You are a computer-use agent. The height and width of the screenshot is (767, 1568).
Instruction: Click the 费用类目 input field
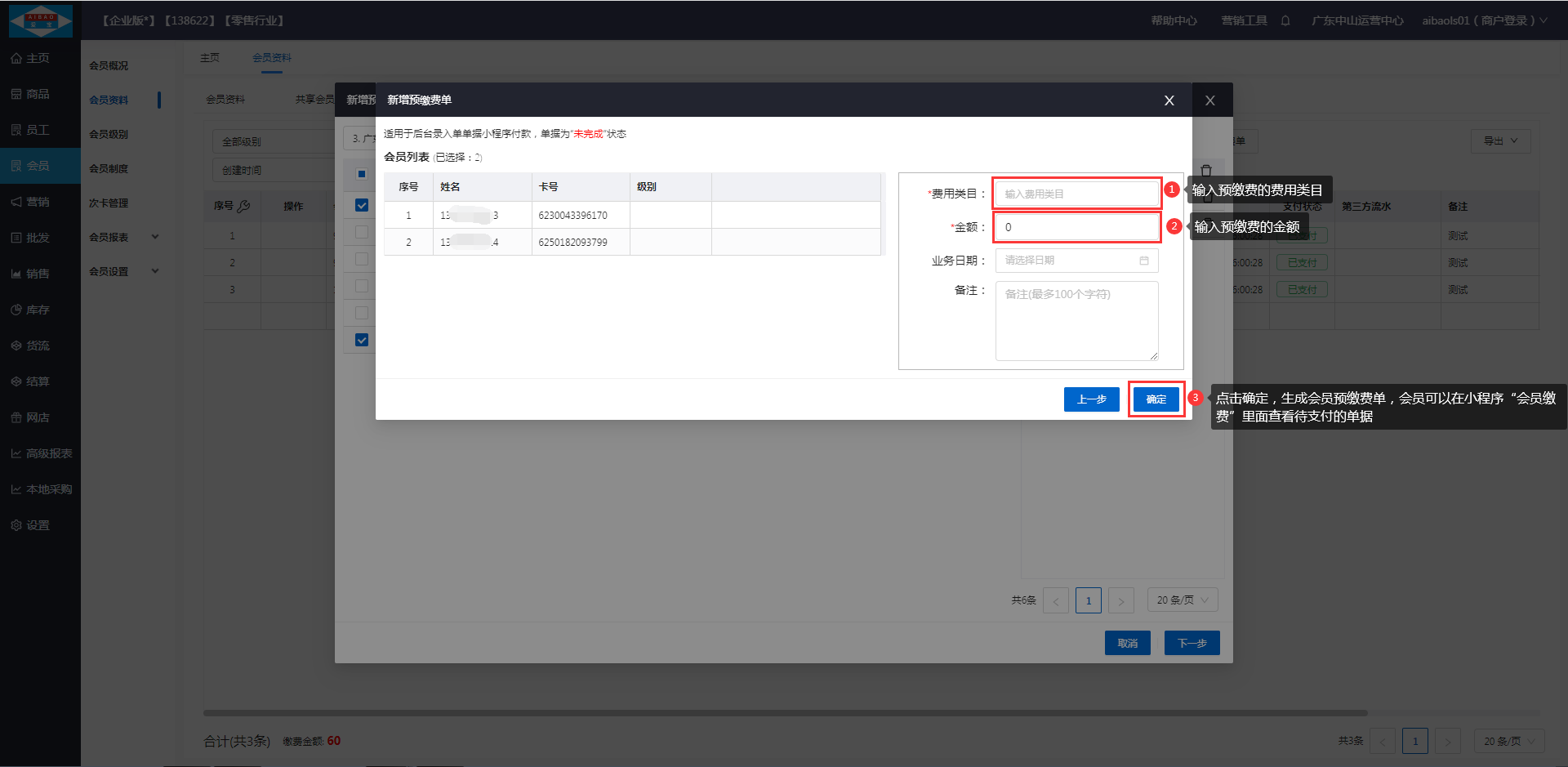tap(1076, 194)
